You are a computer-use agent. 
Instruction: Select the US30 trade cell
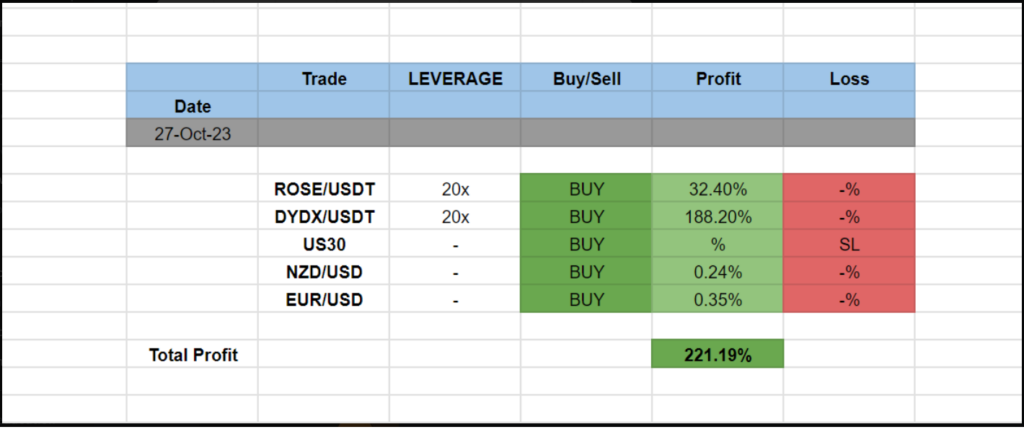323,243
